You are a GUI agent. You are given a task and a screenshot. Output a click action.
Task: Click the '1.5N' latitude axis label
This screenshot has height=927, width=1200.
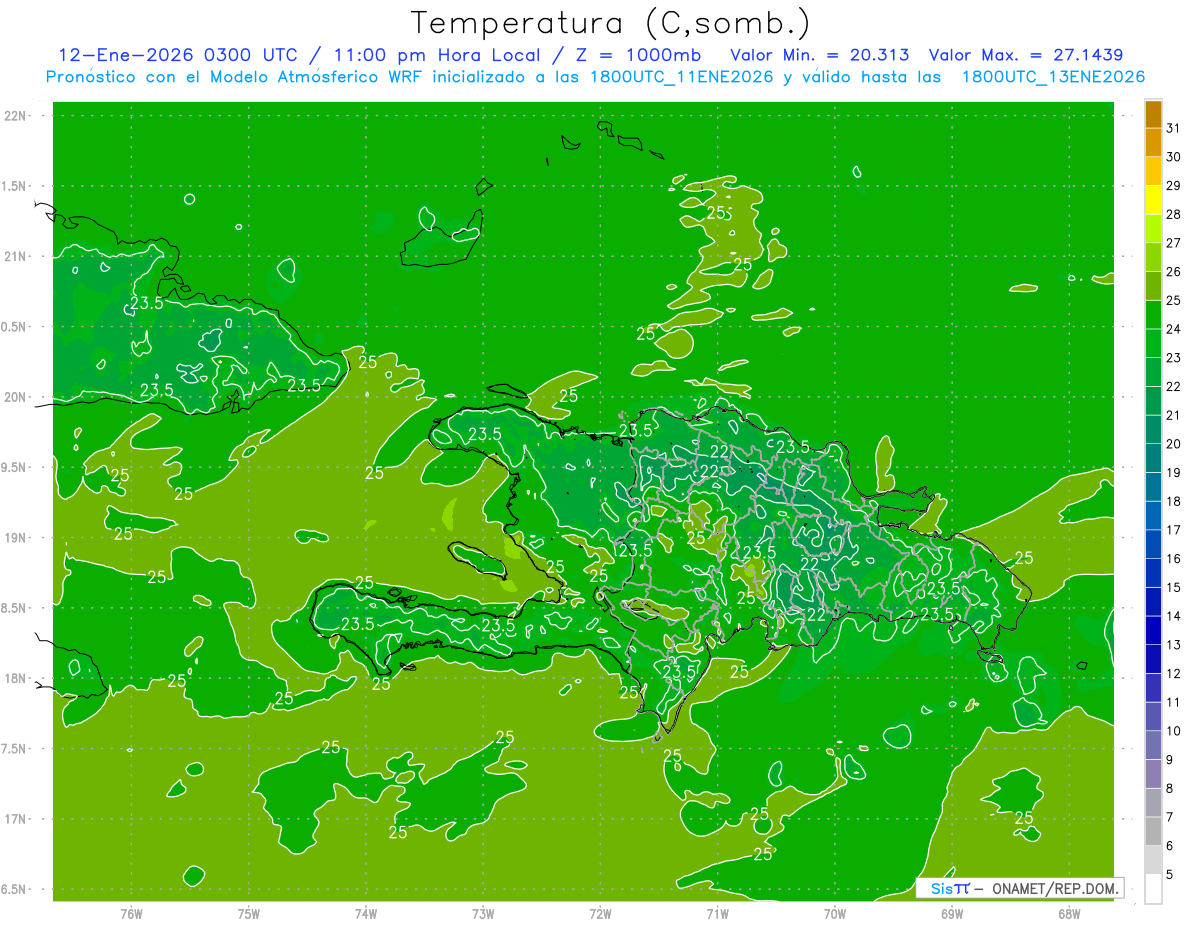[x=14, y=186]
